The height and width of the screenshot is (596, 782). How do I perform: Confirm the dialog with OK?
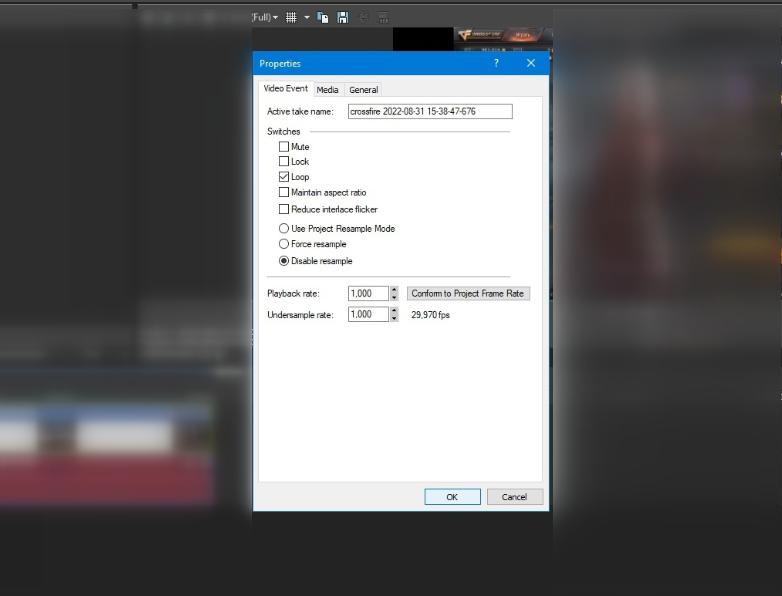click(x=452, y=497)
